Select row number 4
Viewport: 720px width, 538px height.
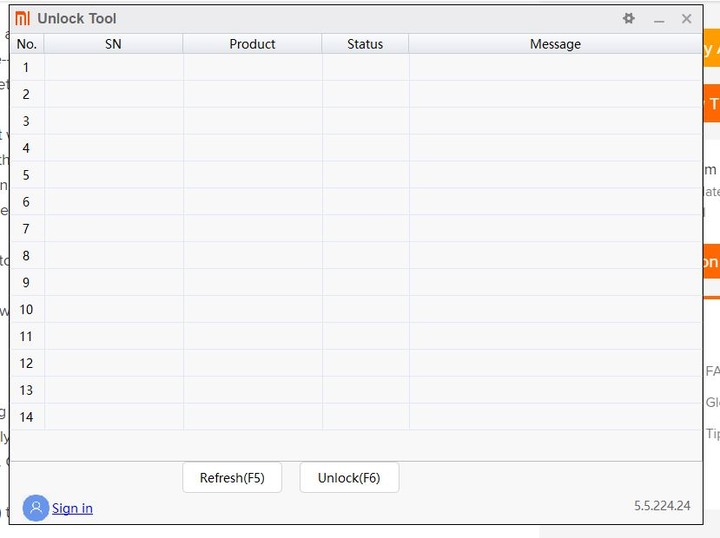pos(356,148)
